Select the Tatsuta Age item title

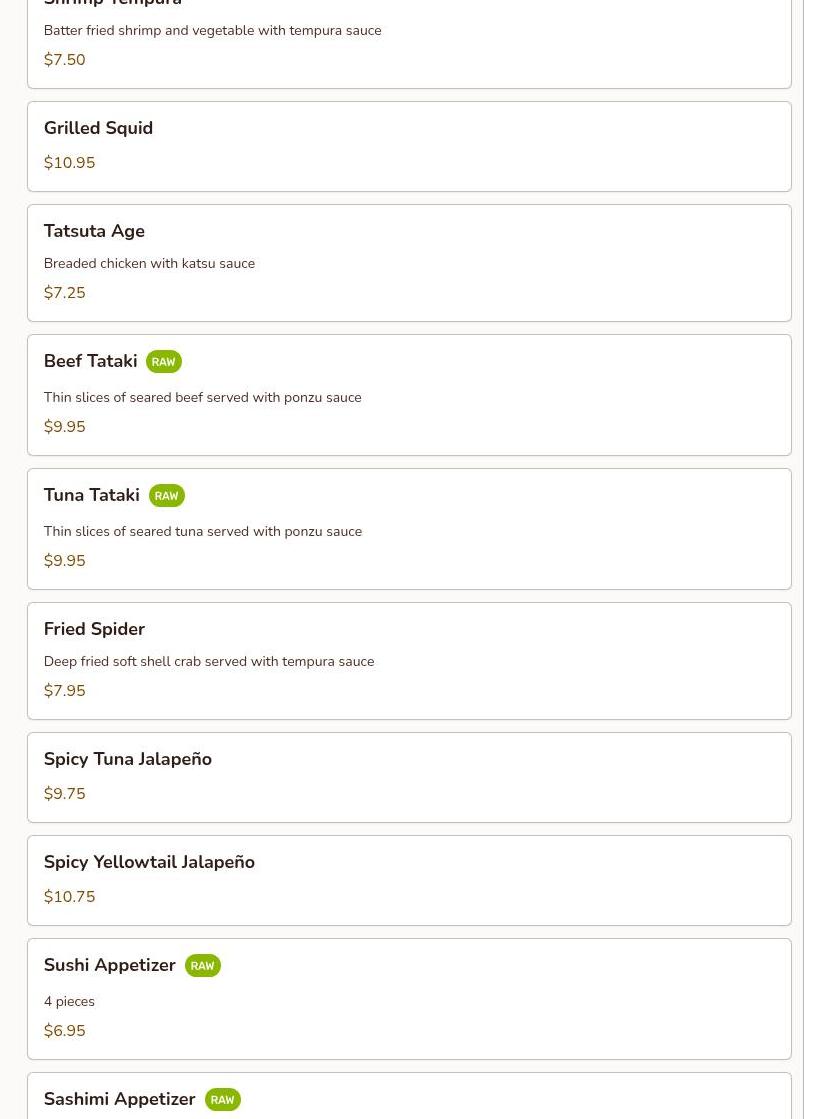point(94,231)
